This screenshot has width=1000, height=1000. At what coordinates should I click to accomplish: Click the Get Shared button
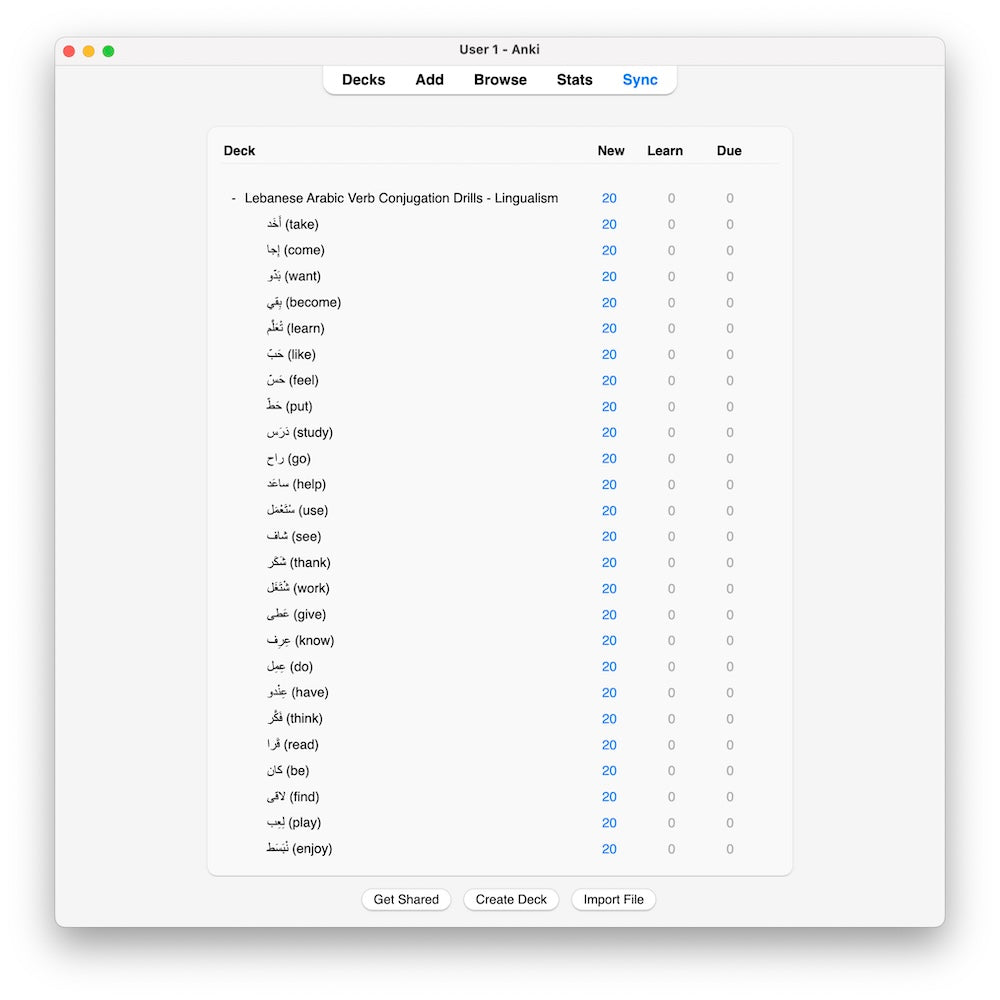pos(406,900)
